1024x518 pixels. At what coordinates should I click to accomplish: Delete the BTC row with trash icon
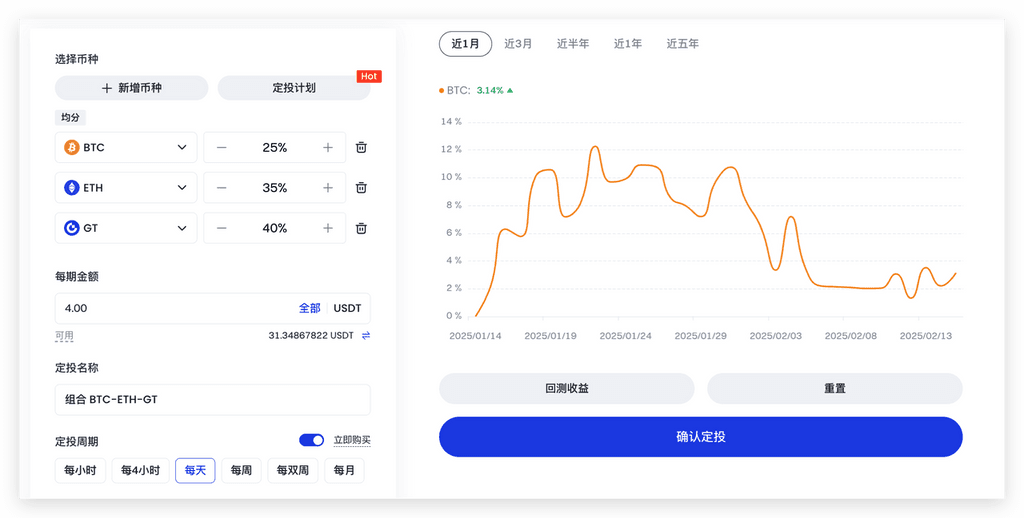[x=361, y=147]
